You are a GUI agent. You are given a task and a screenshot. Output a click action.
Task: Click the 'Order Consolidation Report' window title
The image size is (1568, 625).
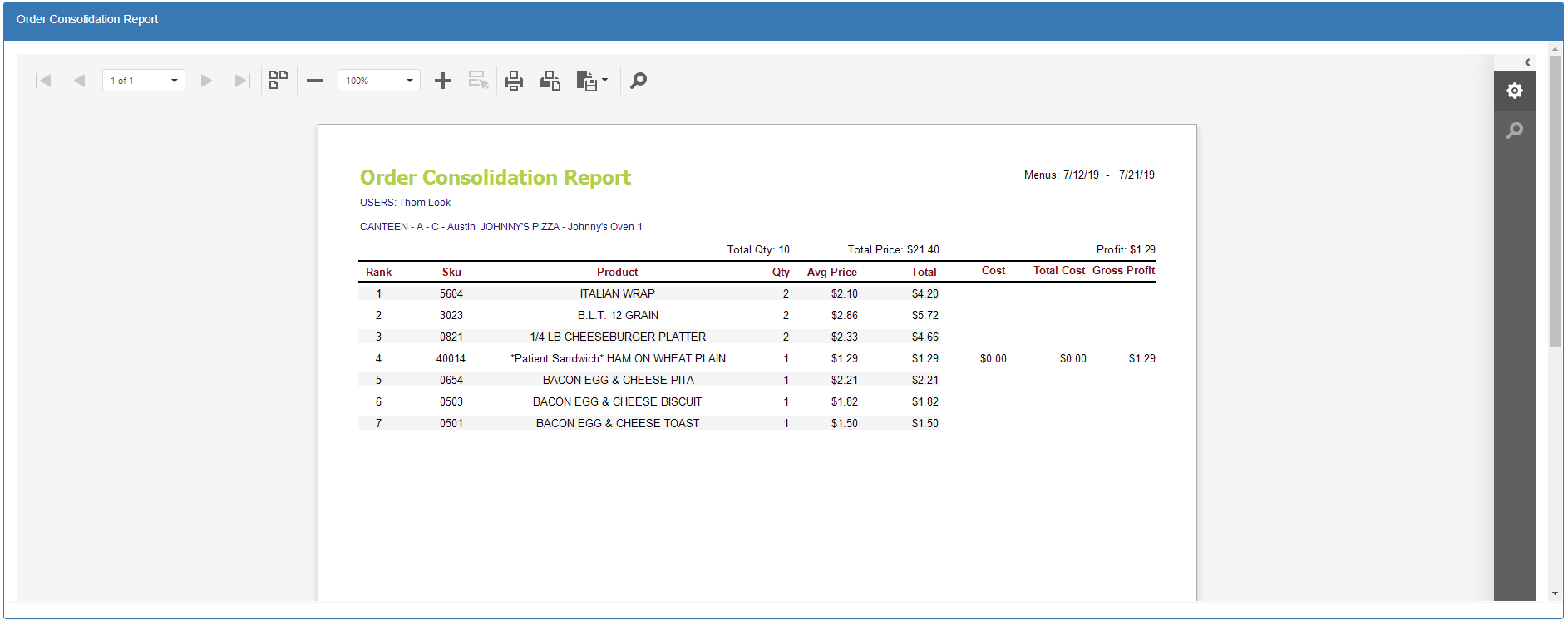[x=87, y=19]
